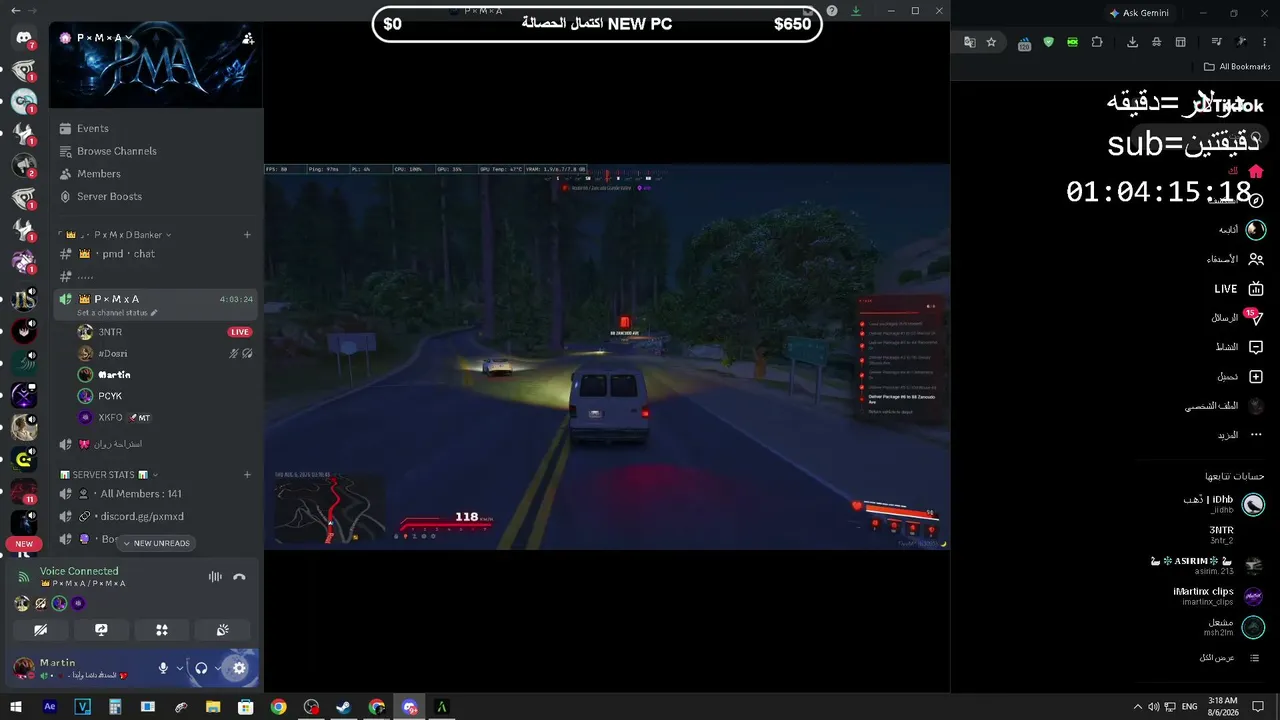Viewport: 1280px width, 720px height.
Task: Open TikTok LIVE page
Action: (1239, 289)
